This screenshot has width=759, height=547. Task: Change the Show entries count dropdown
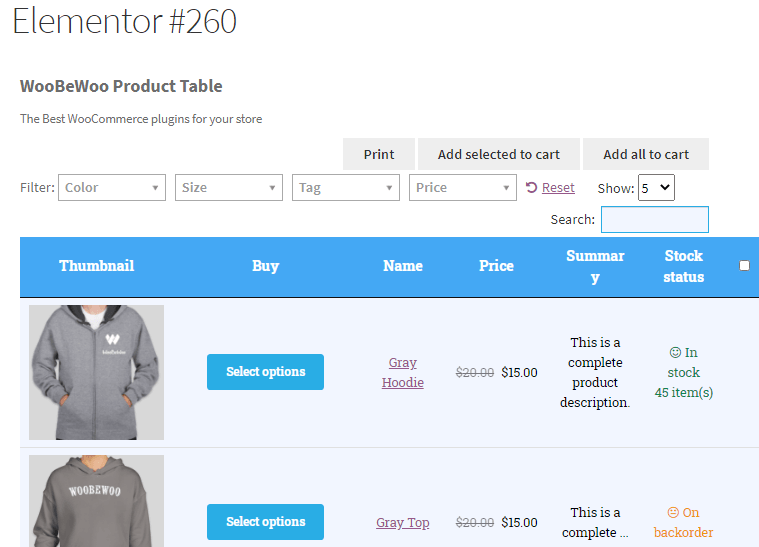coord(656,187)
